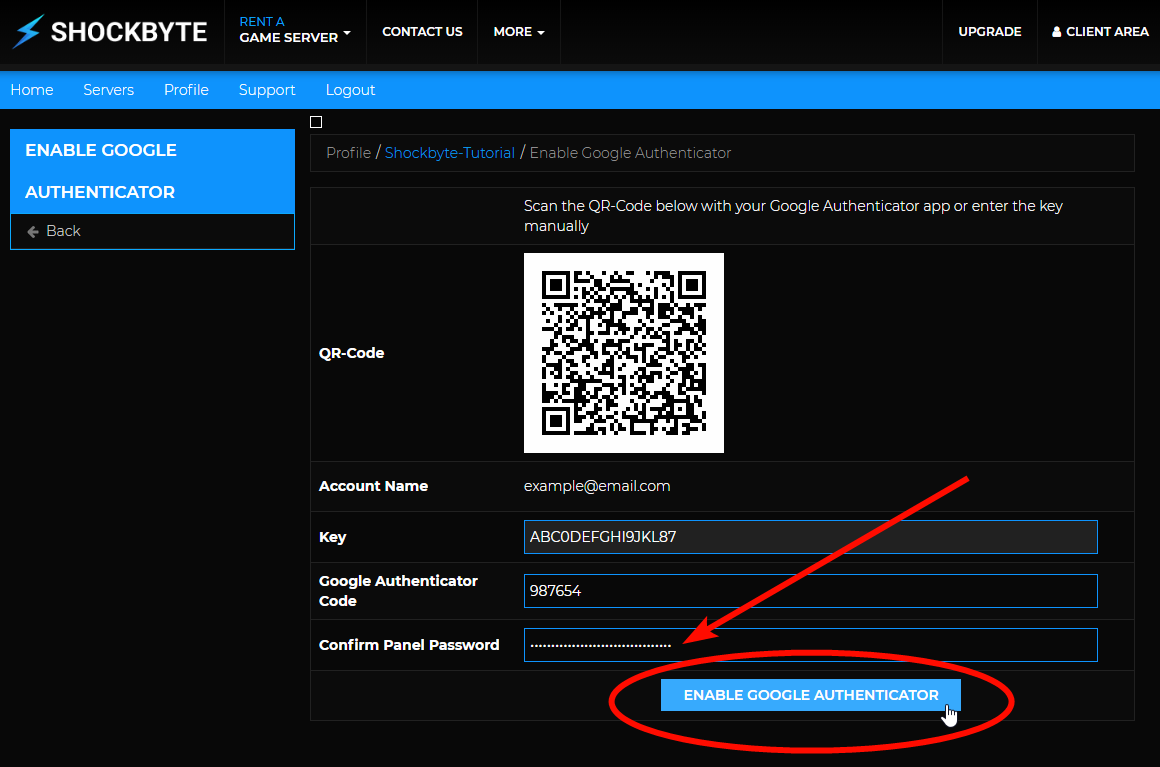Select the example@email.com account name text
The image size is (1160, 767).
[597, 486]
